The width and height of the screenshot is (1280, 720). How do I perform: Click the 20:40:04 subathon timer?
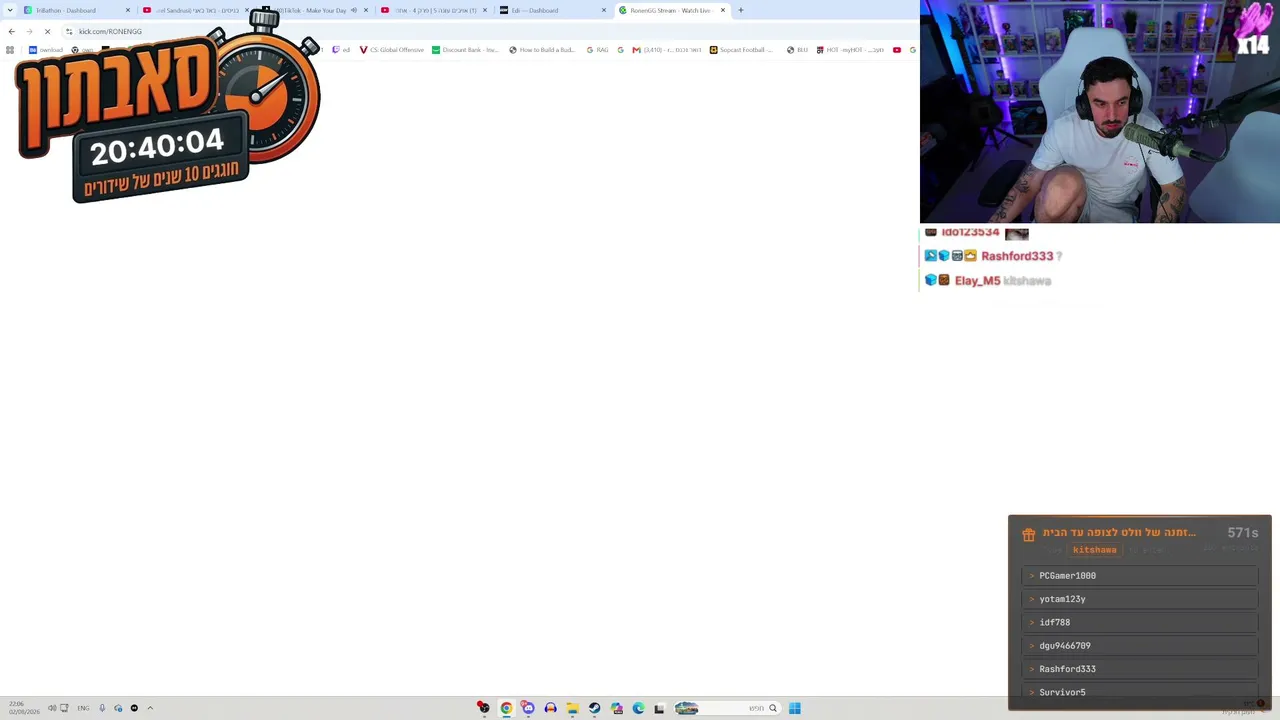click(156, 148)
